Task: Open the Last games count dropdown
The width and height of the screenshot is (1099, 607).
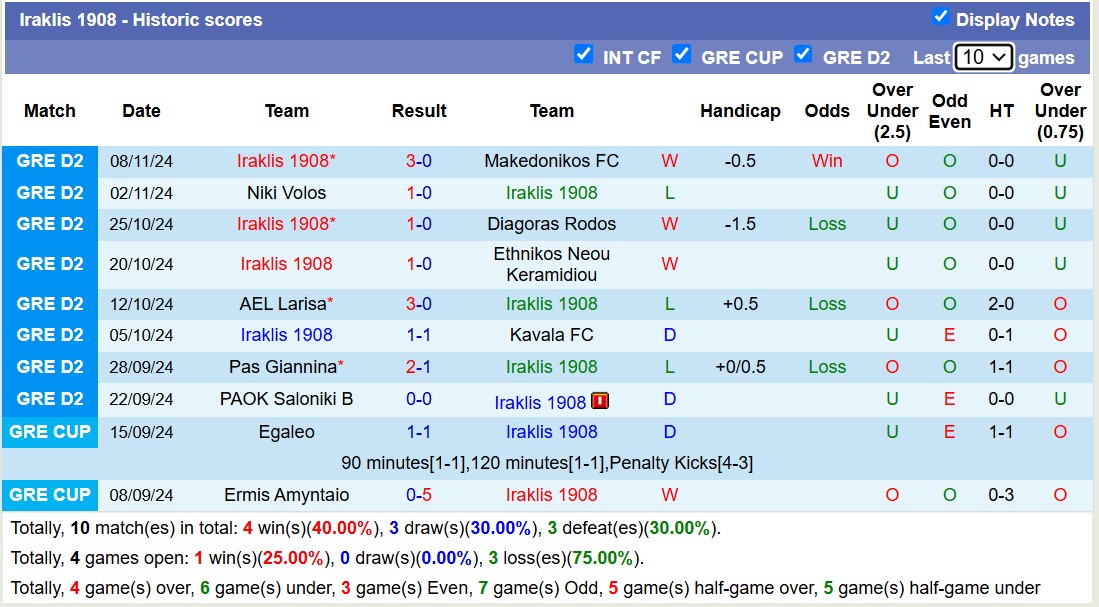Action: click(x=981, y=57)
